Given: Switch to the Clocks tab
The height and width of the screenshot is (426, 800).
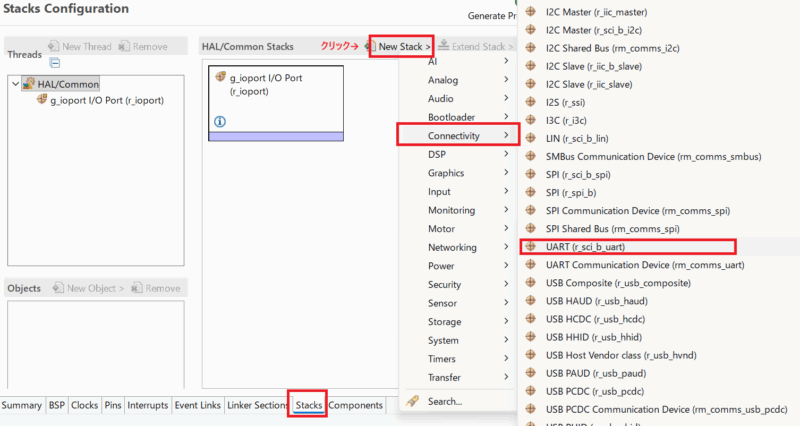Looking at the screenshot, I should tap(85, 406).
